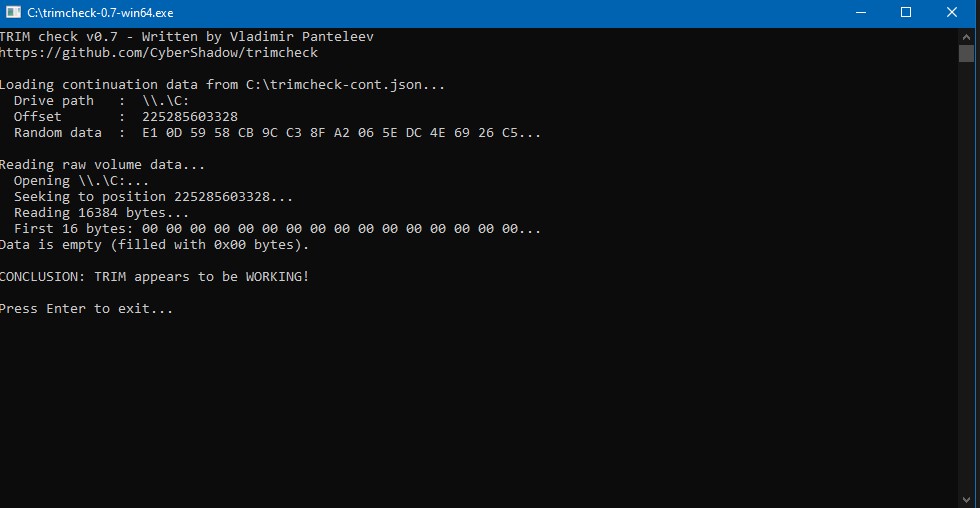Click the scrollbar up arrow
This screenshot has height=508, width=980.
click(966, 36)
